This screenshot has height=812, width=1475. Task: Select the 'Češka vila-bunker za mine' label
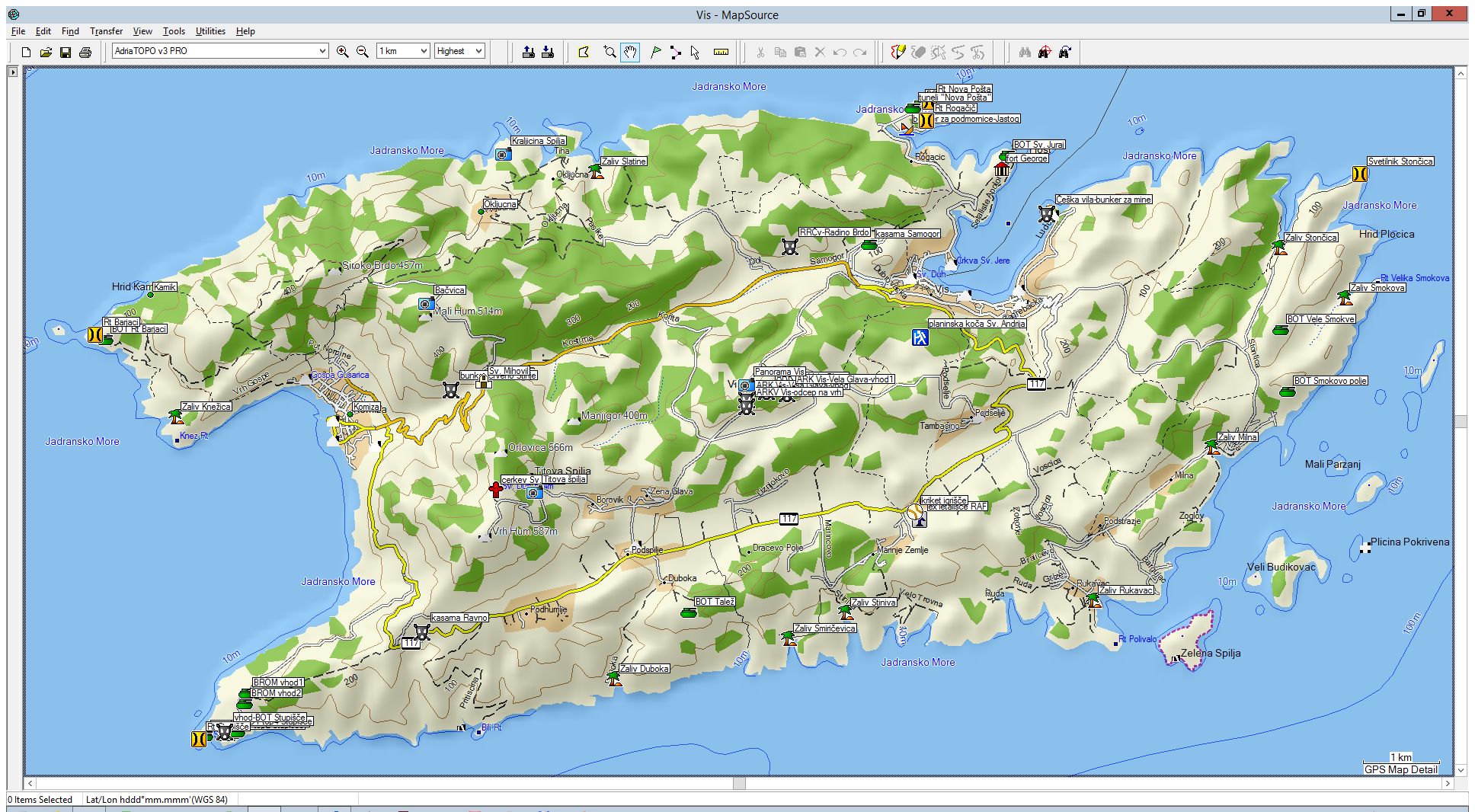1104,200
